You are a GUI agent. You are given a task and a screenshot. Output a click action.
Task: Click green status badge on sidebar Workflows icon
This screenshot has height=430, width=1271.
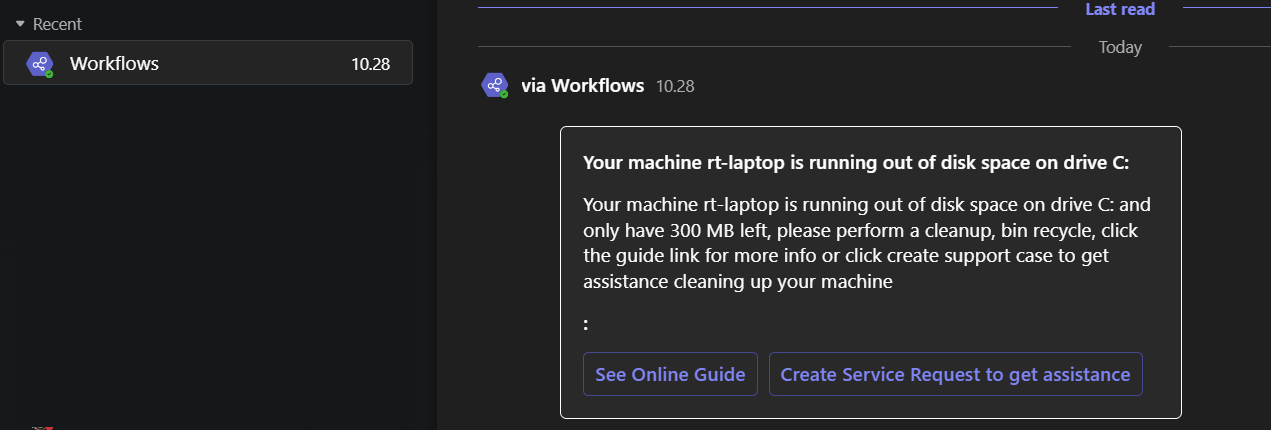(x=49, y=74)
